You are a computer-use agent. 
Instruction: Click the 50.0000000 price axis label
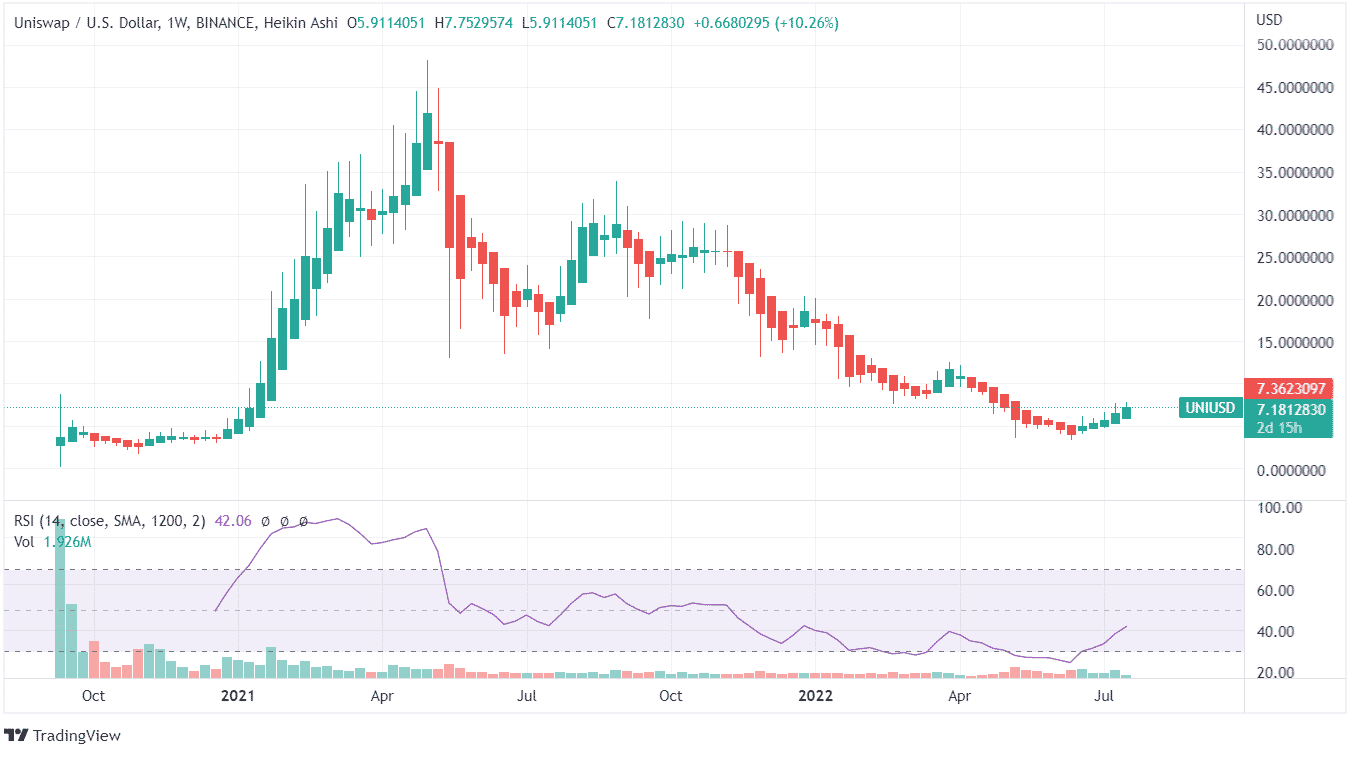tap(1295, 45)
